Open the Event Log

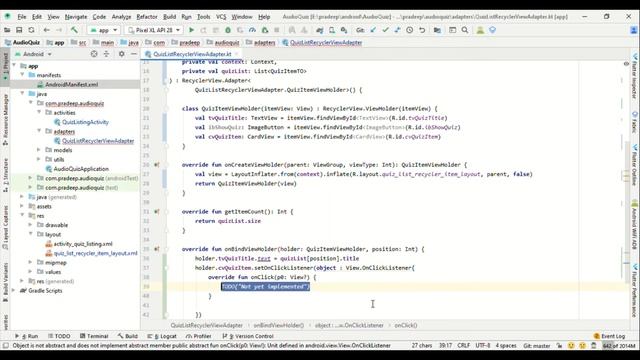point(609,336)
